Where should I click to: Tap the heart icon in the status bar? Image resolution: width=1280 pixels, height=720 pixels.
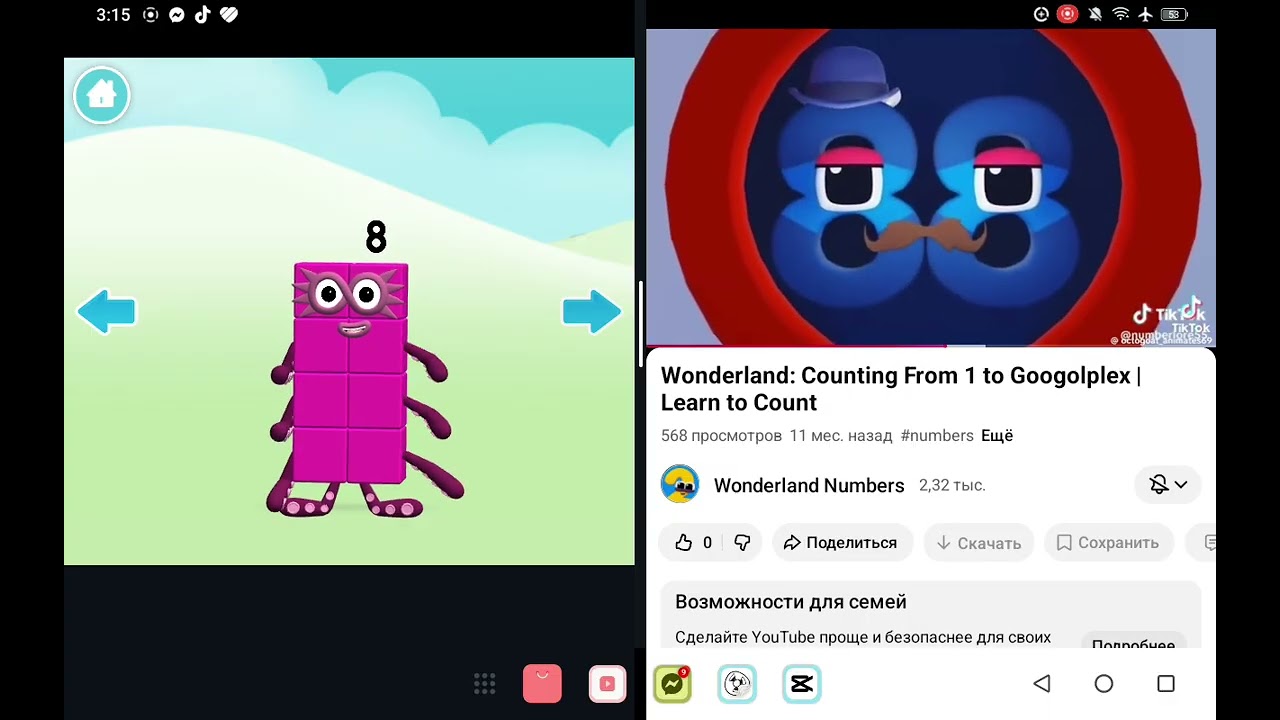229,15
